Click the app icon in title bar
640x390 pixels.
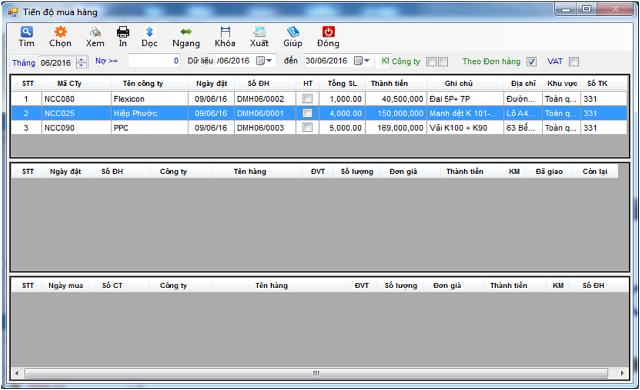point(13,12)
